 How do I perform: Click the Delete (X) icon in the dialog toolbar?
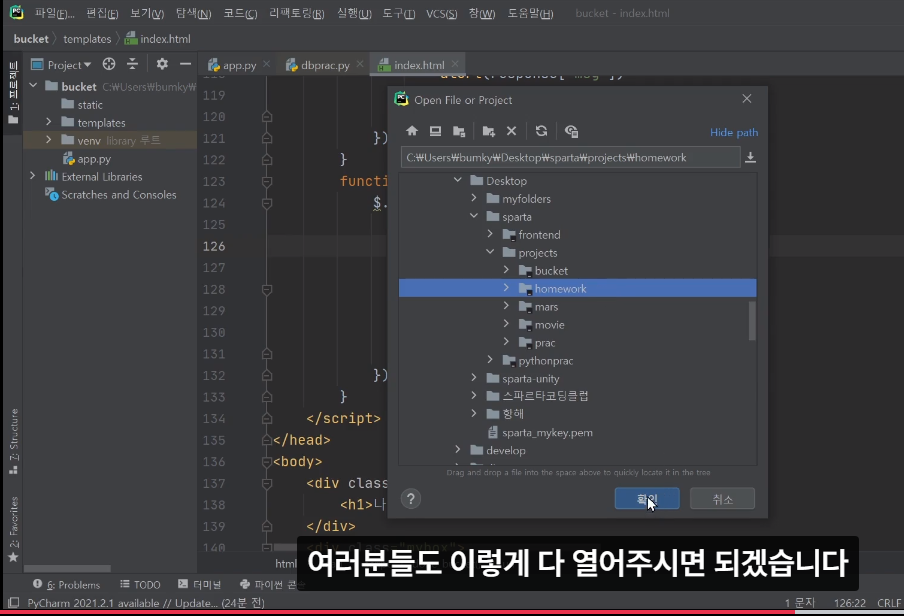tap(511, 131)
